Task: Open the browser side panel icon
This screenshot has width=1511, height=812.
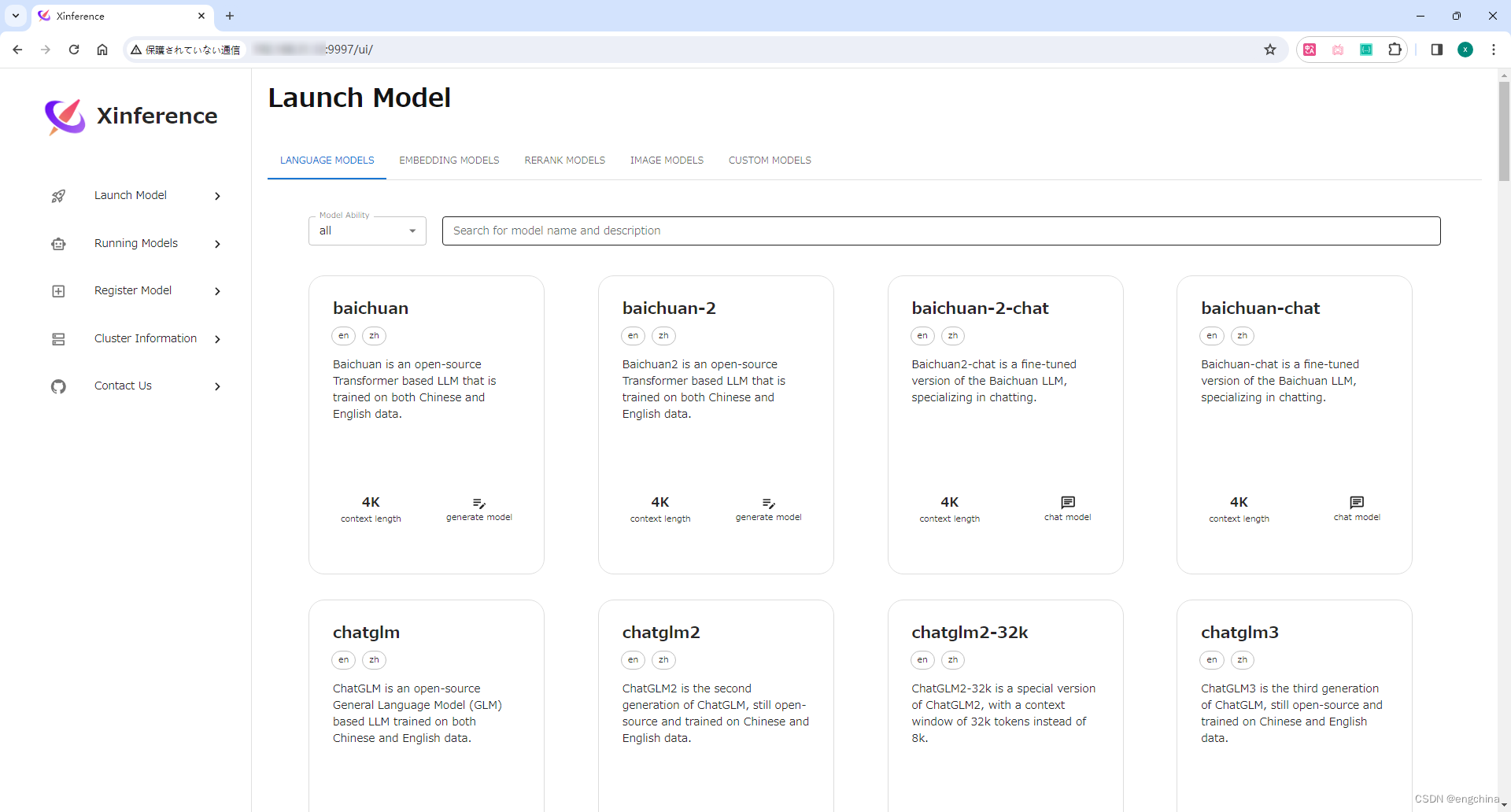Action: click(1437, 50)
